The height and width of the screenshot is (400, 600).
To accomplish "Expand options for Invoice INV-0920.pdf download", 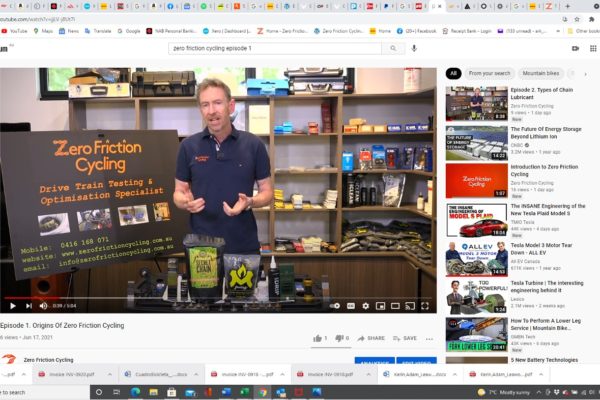I will point(110,374).
